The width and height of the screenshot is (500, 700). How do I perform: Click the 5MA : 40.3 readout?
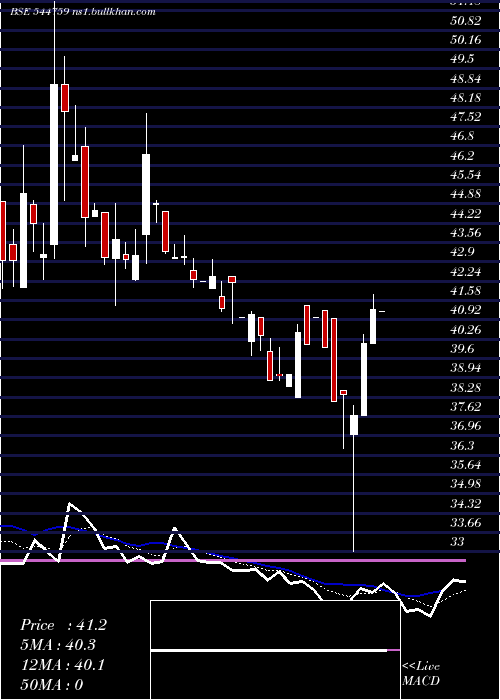[58, 645]
